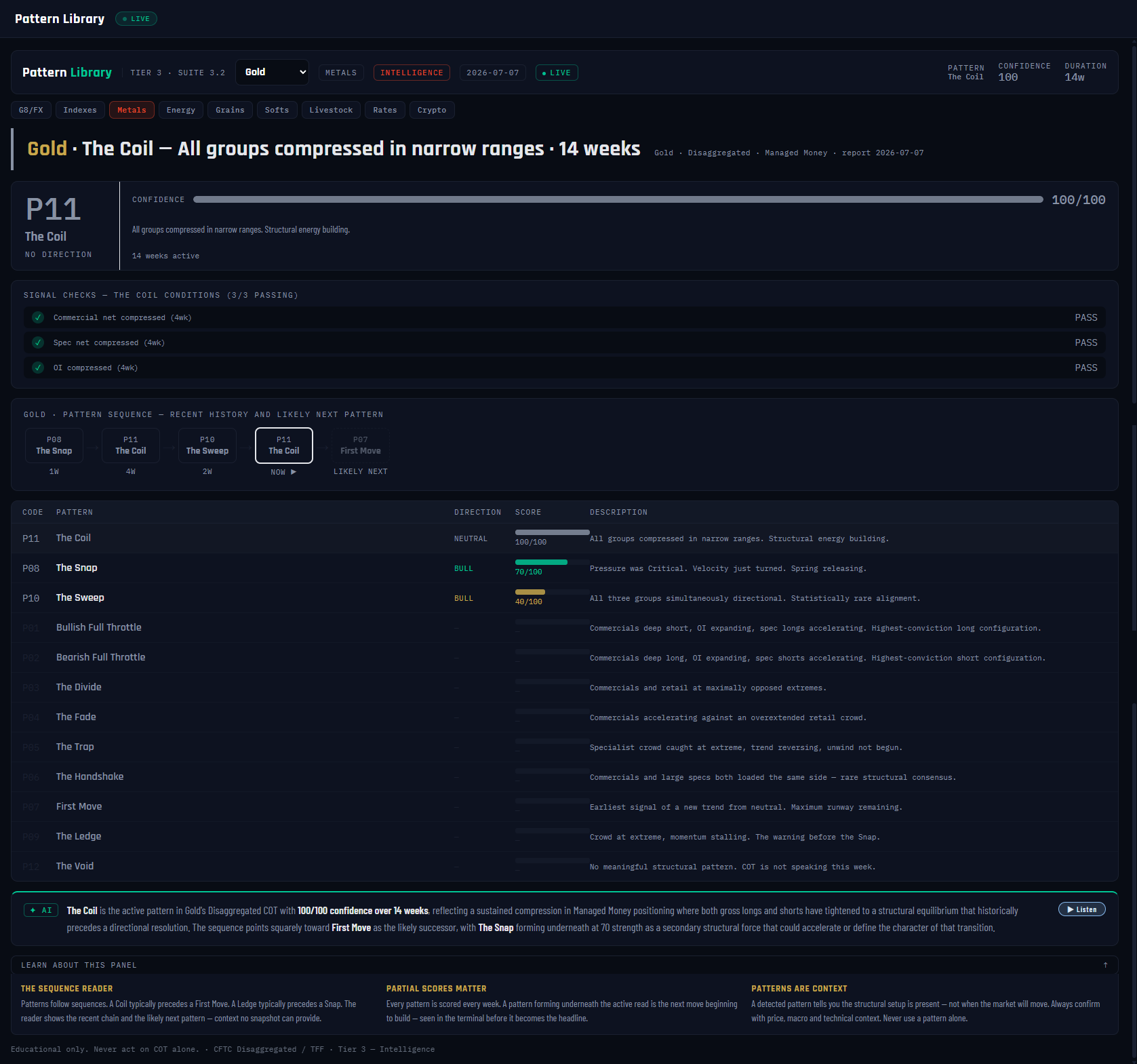1137x1064 pixels.
Task: Select the First Move pattern row
Action: [565, 807]
